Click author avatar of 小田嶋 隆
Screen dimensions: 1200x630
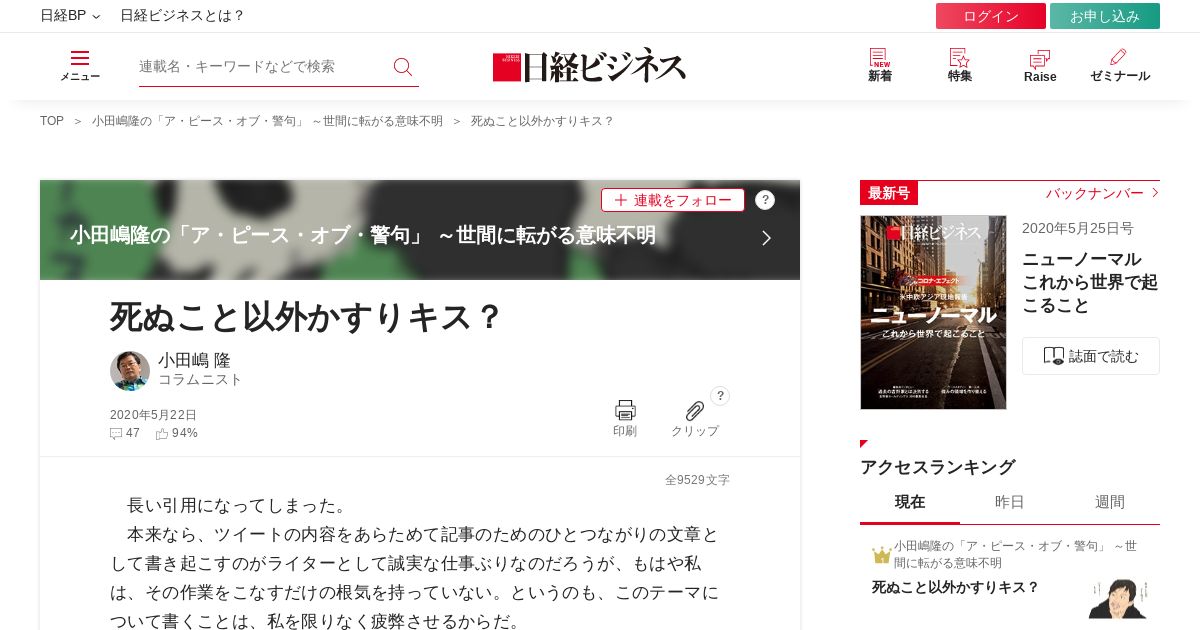tap(130, 371)
